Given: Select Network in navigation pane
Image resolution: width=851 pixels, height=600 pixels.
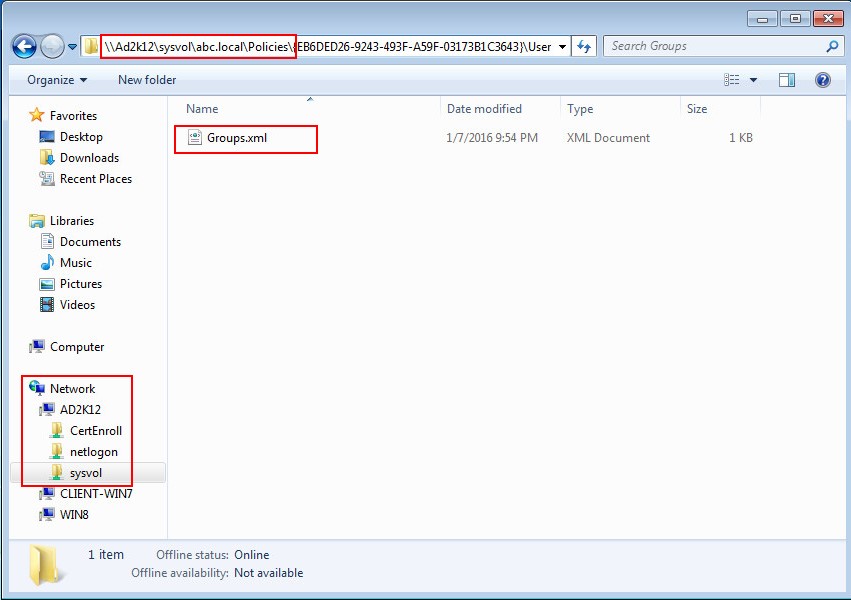Looking at the screenshot, I should pos(73,389).
